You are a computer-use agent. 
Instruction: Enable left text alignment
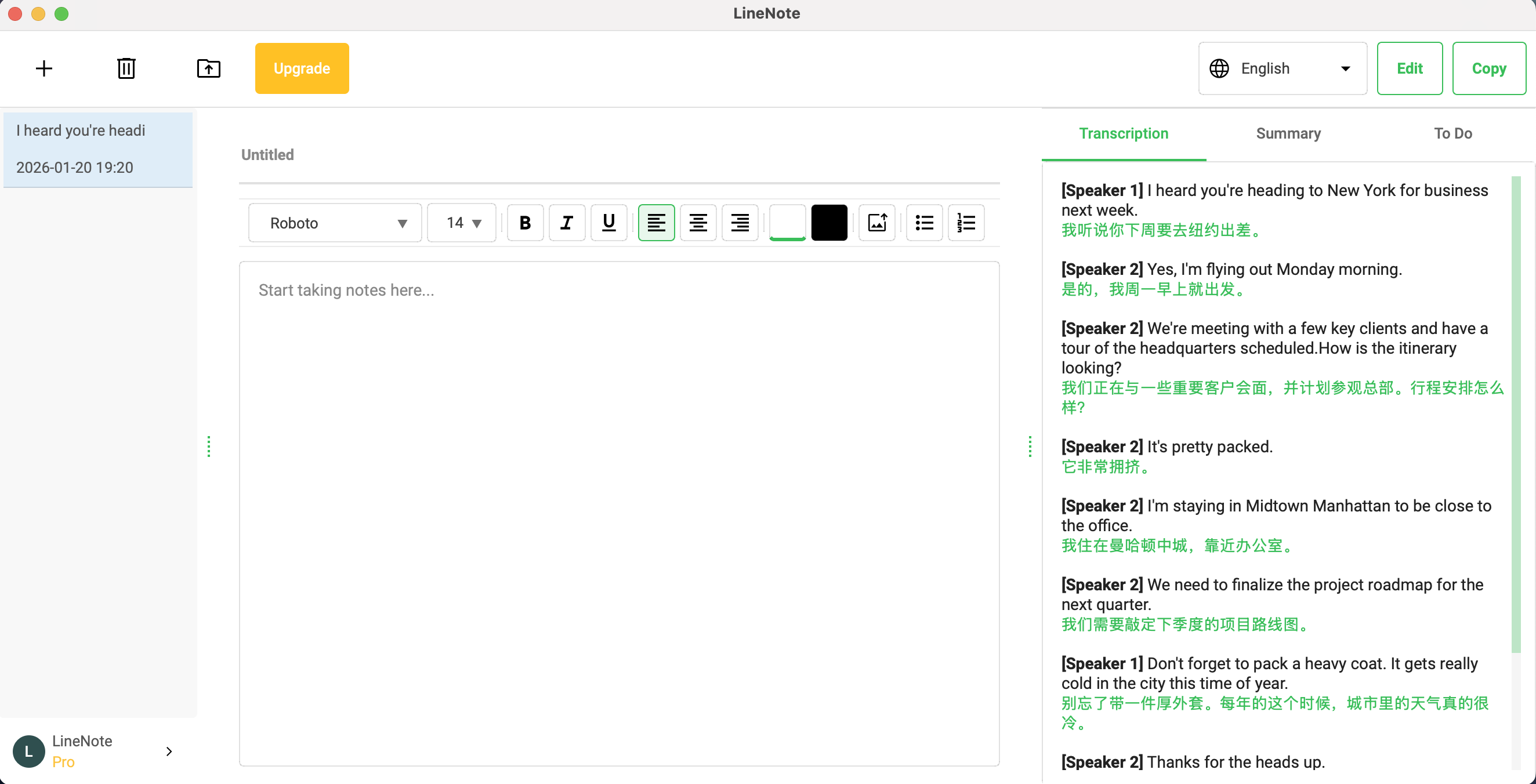click(x=656, y=222)
